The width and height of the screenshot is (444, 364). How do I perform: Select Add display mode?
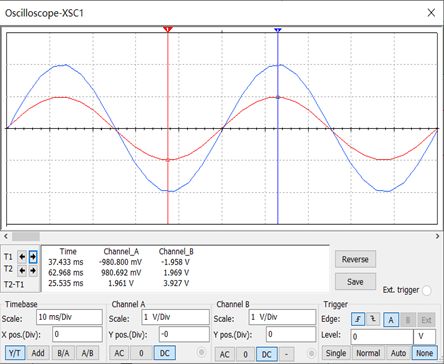[x=38, y=353]
